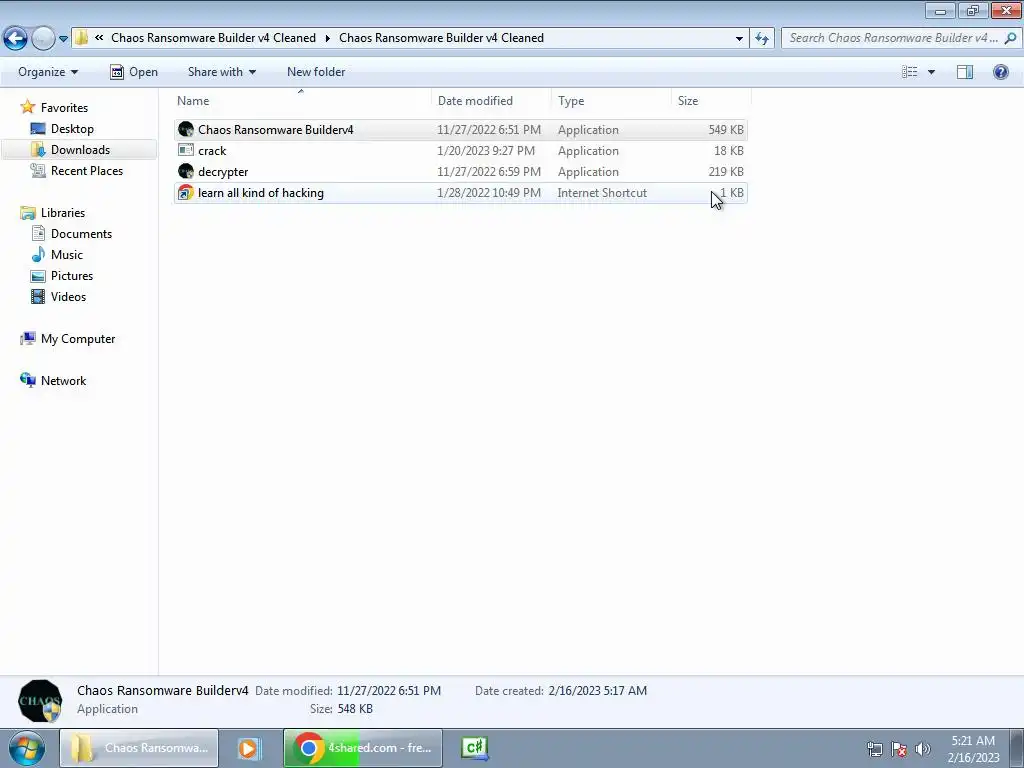Open the Pictures library

pyautogui.click(x=72, y=276)
